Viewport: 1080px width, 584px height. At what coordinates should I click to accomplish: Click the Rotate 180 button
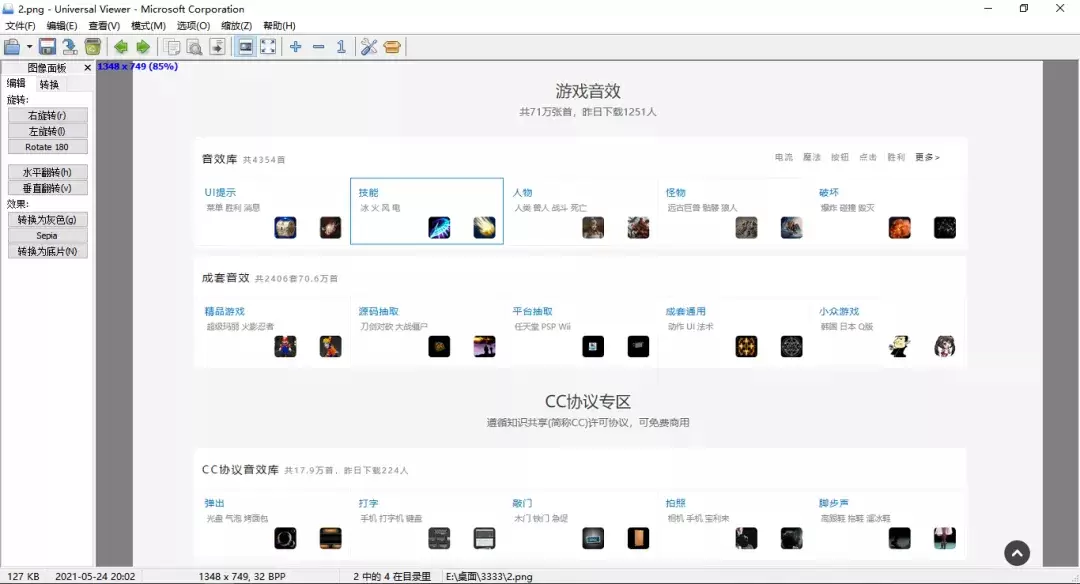[x=48, y=147]
